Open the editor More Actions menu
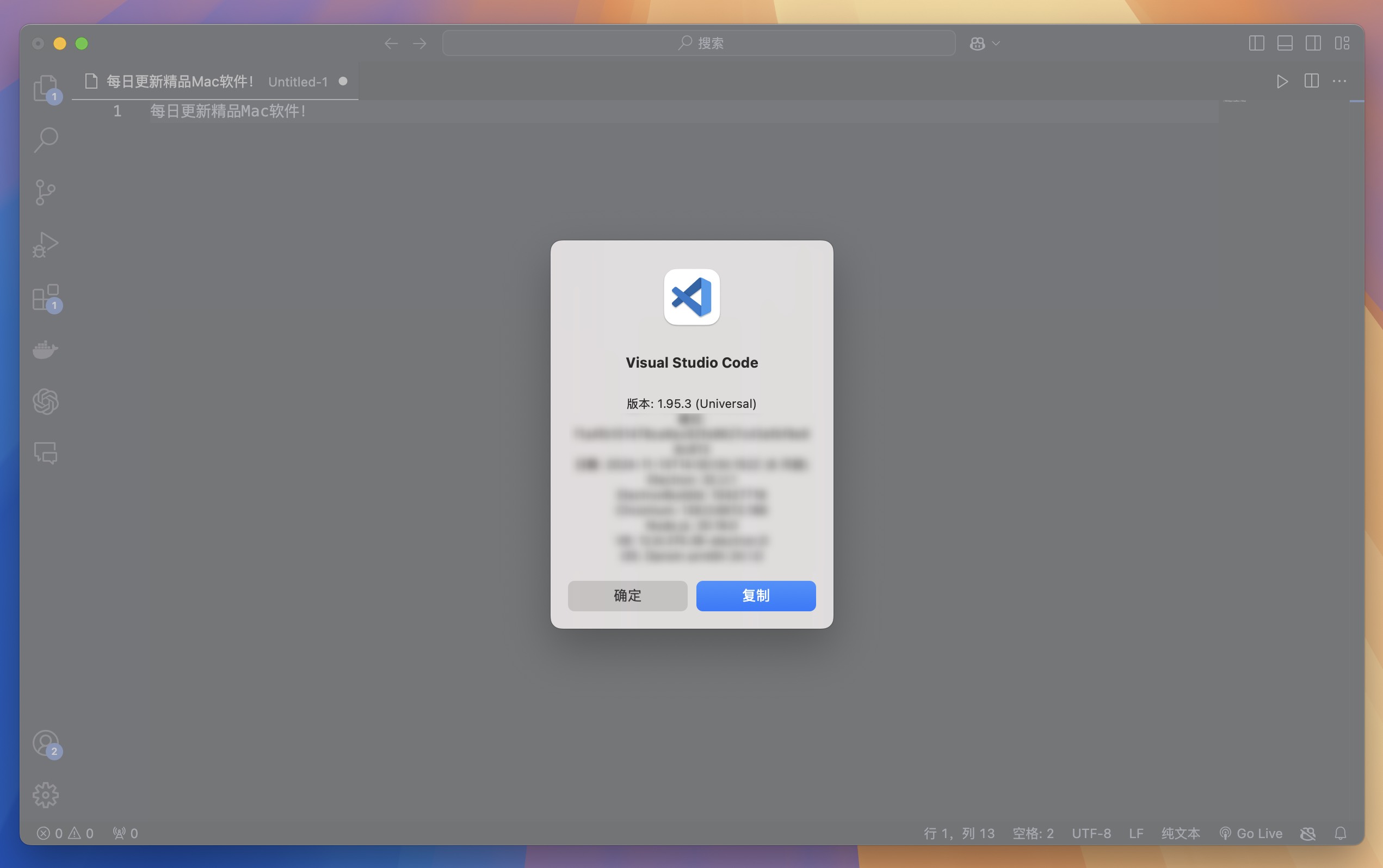The width and height of the screenshot is (1383, 868). [x=1339, y=81]
